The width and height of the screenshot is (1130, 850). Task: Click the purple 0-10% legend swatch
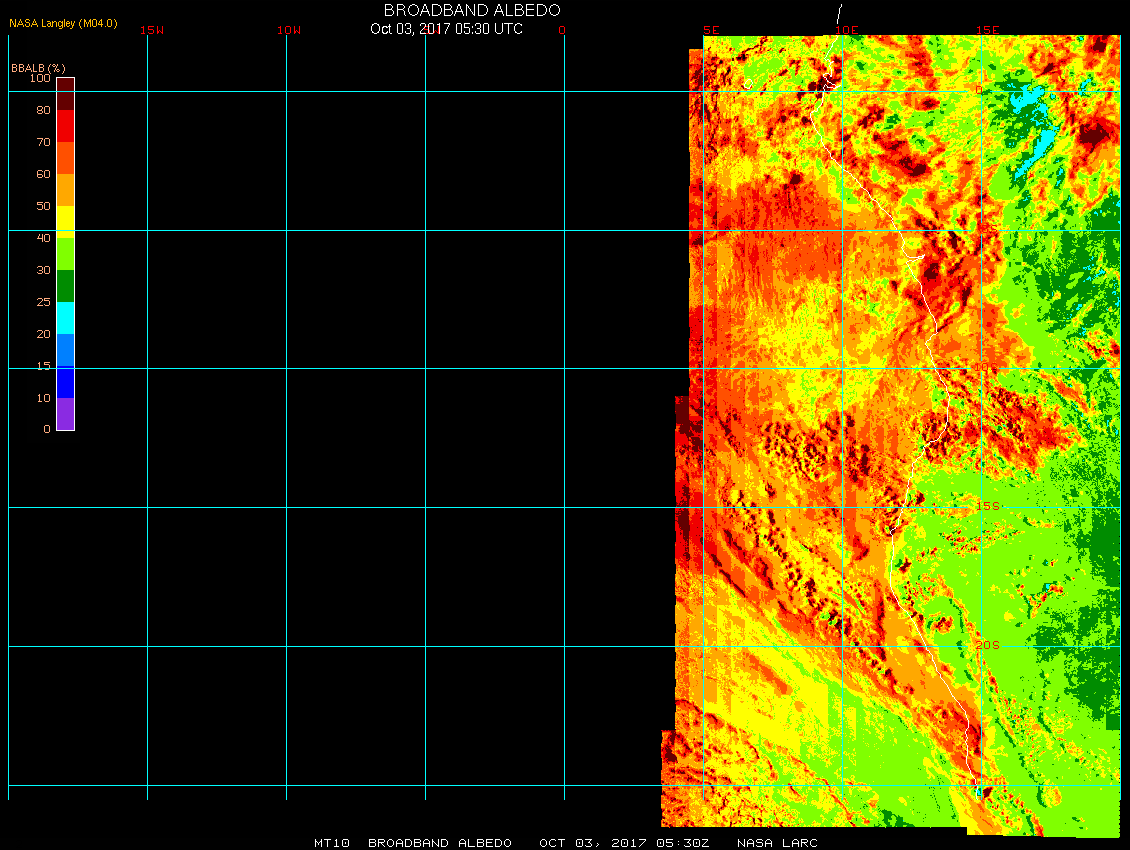click(65, 414)
